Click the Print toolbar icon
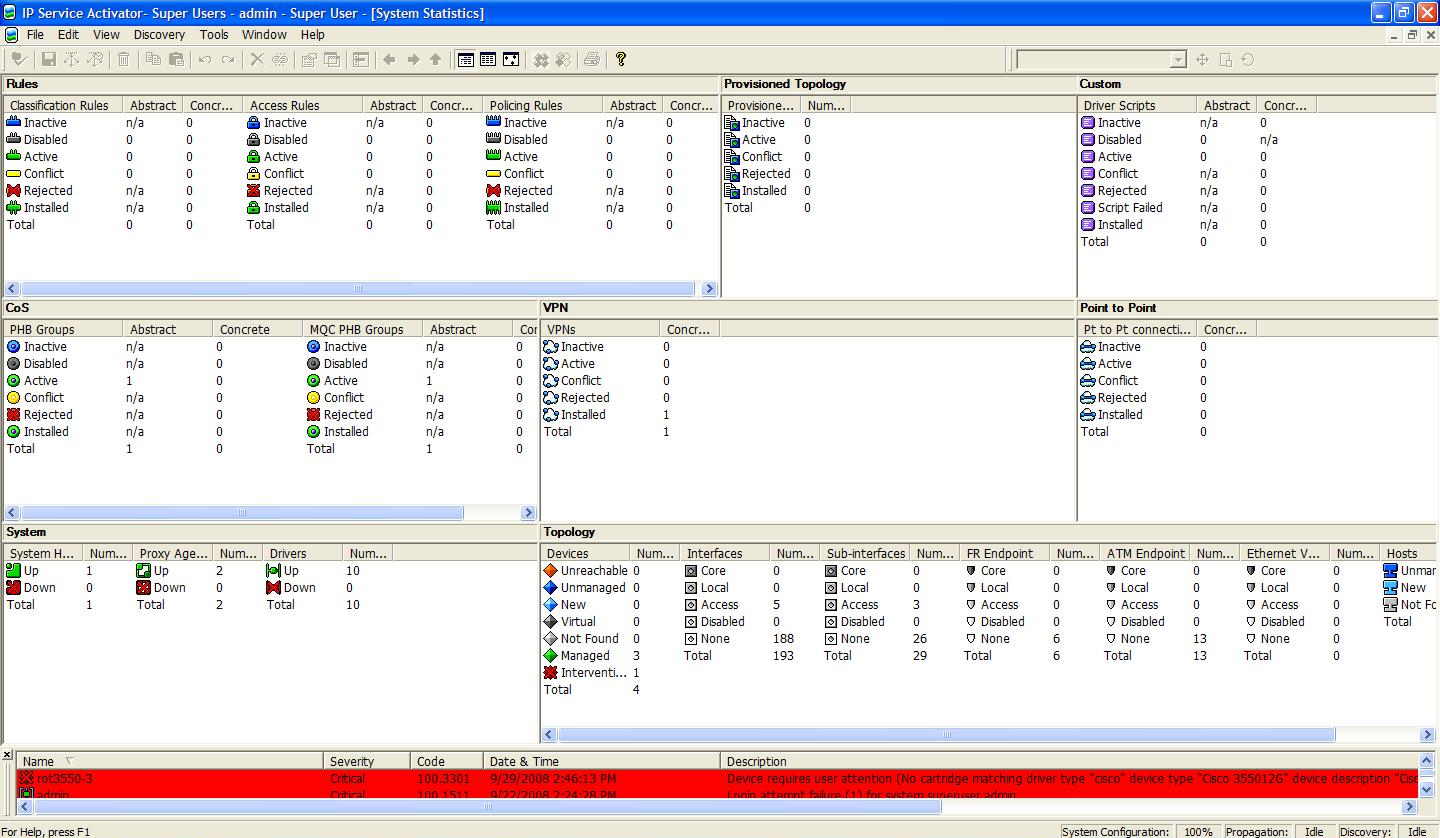The image size is (1440, 838). click(592, 60)
